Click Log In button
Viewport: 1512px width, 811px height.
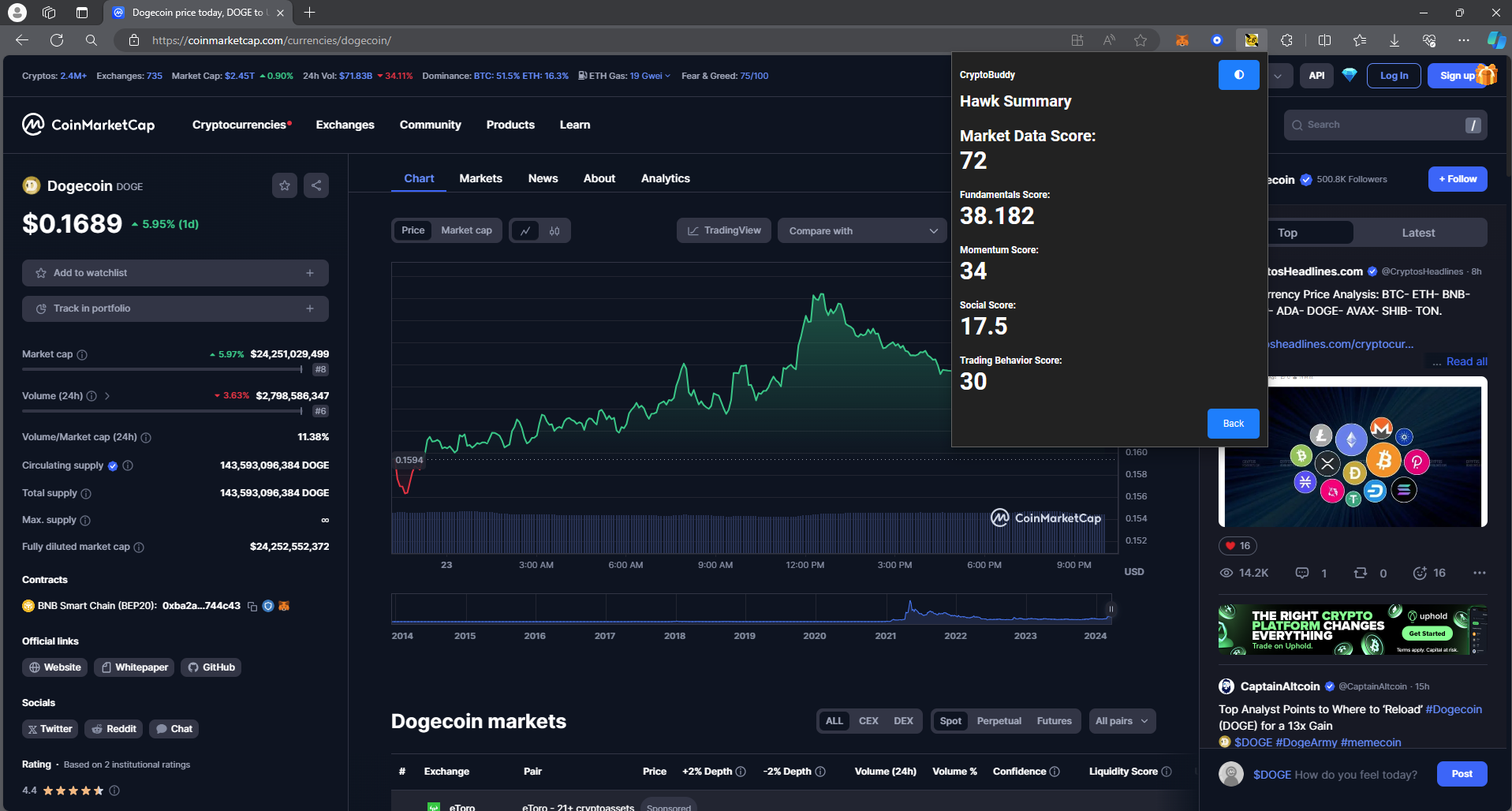pos(1394,76)
